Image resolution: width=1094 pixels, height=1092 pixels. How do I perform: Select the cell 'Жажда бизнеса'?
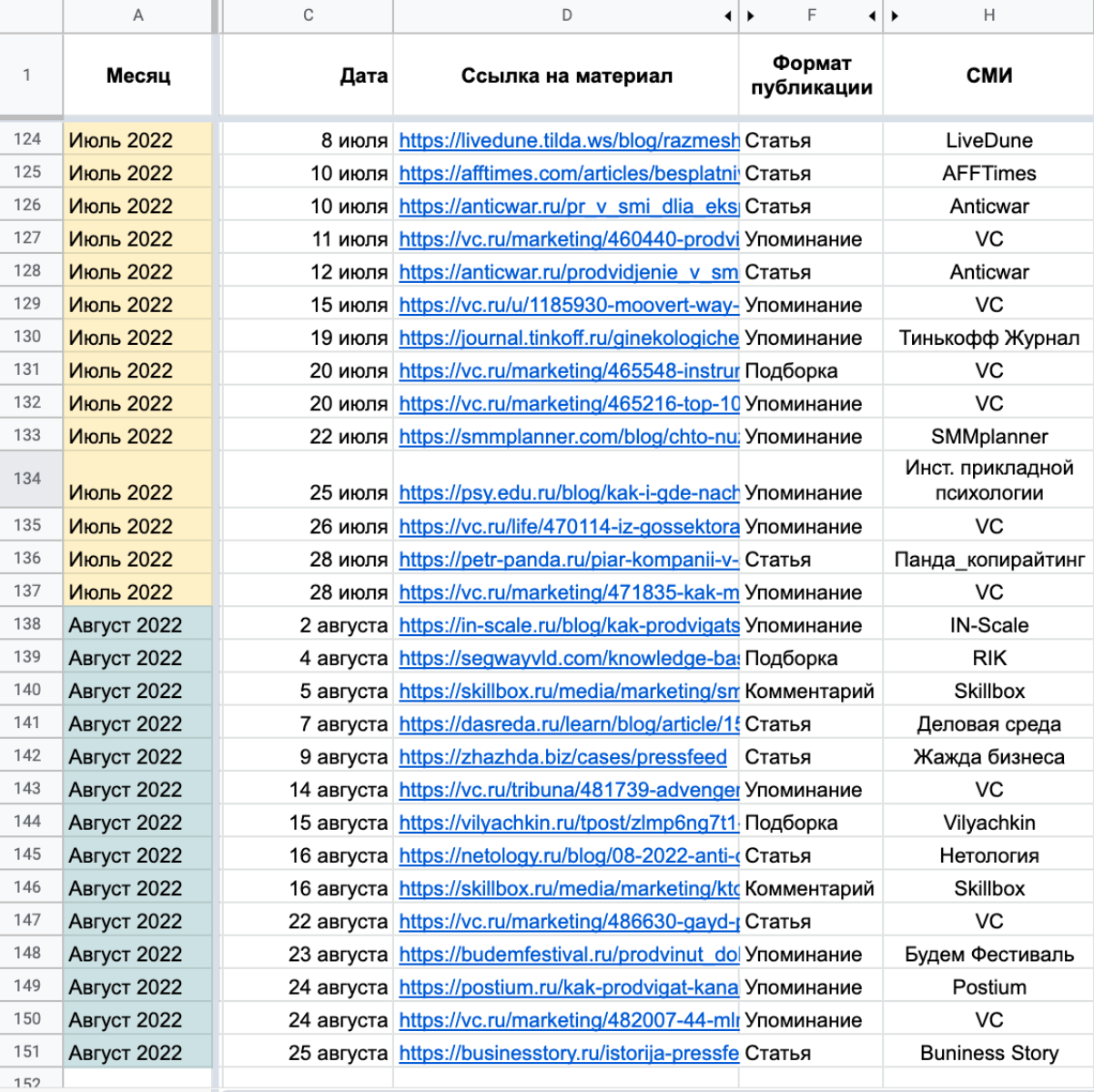tap(989, 757)
